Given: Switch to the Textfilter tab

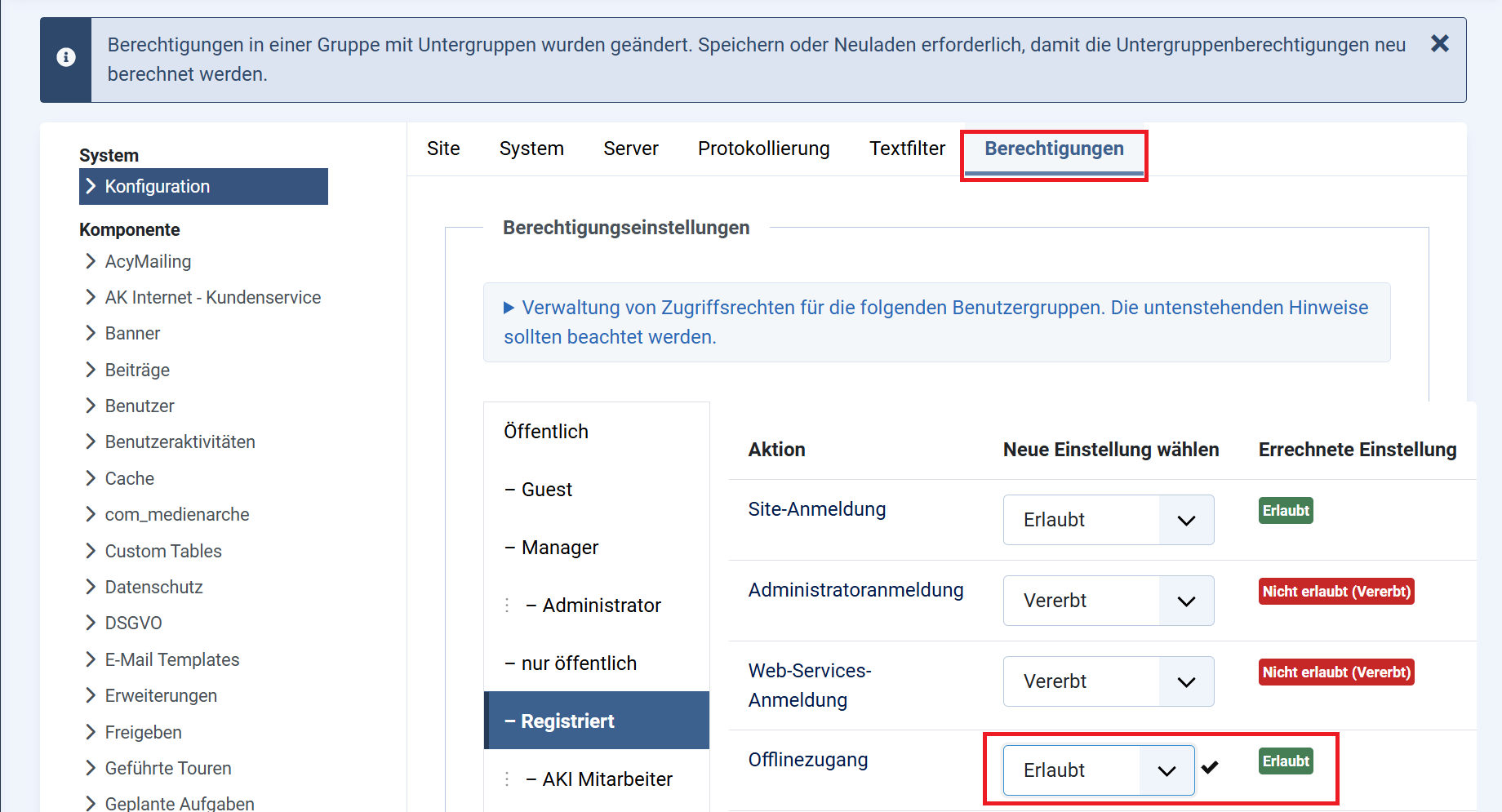Looking at the screenshot, I should [907, 149].
